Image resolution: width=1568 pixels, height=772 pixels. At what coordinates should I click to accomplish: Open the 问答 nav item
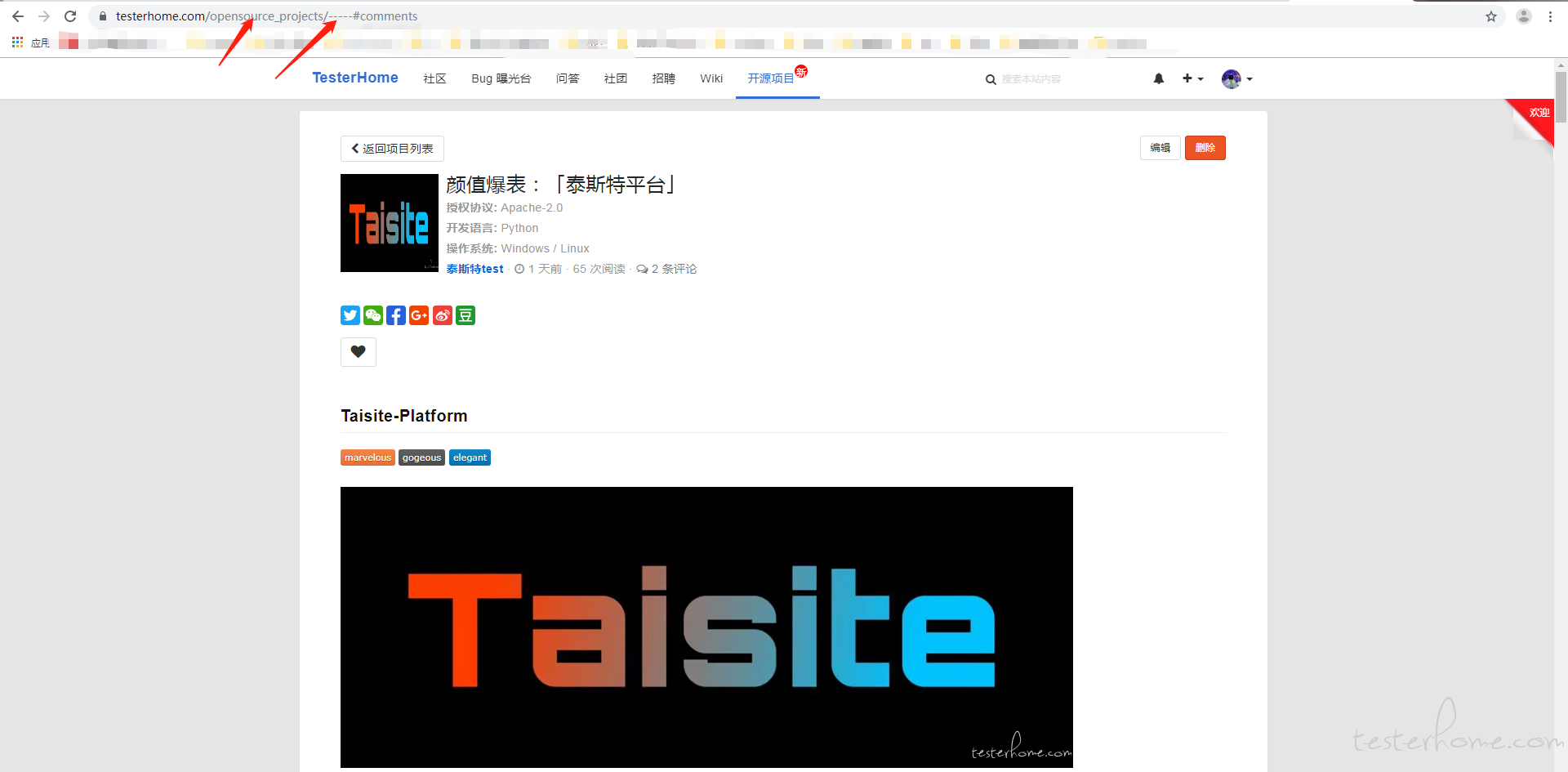pos(568,78)
